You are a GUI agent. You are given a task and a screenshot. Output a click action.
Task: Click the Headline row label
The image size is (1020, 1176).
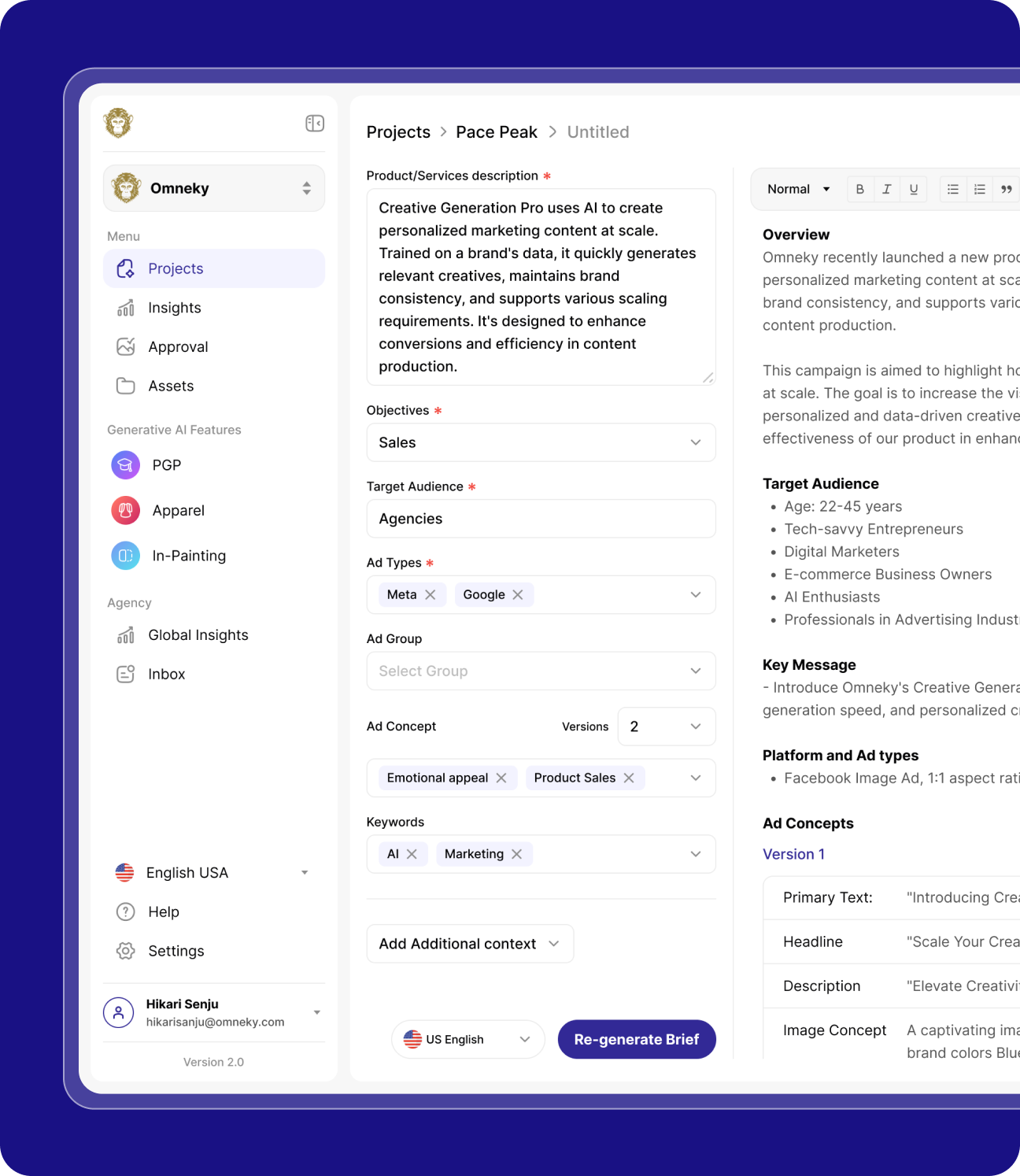tap(813, 941)
